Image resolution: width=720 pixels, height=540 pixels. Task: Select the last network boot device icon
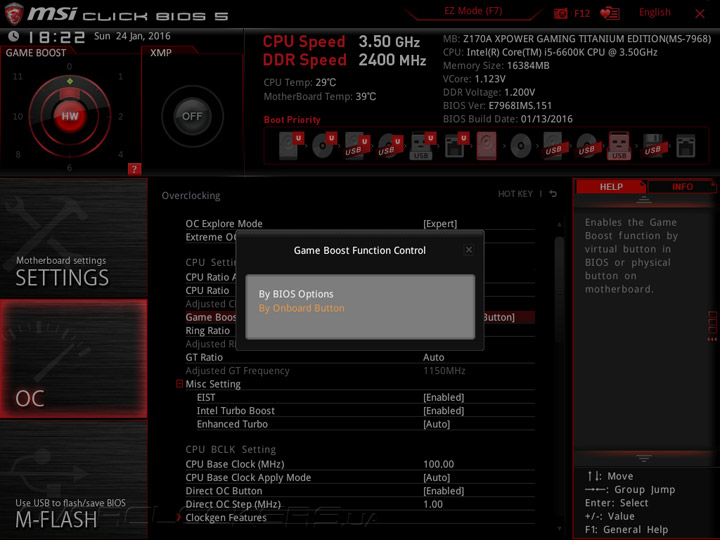(686, 146)
